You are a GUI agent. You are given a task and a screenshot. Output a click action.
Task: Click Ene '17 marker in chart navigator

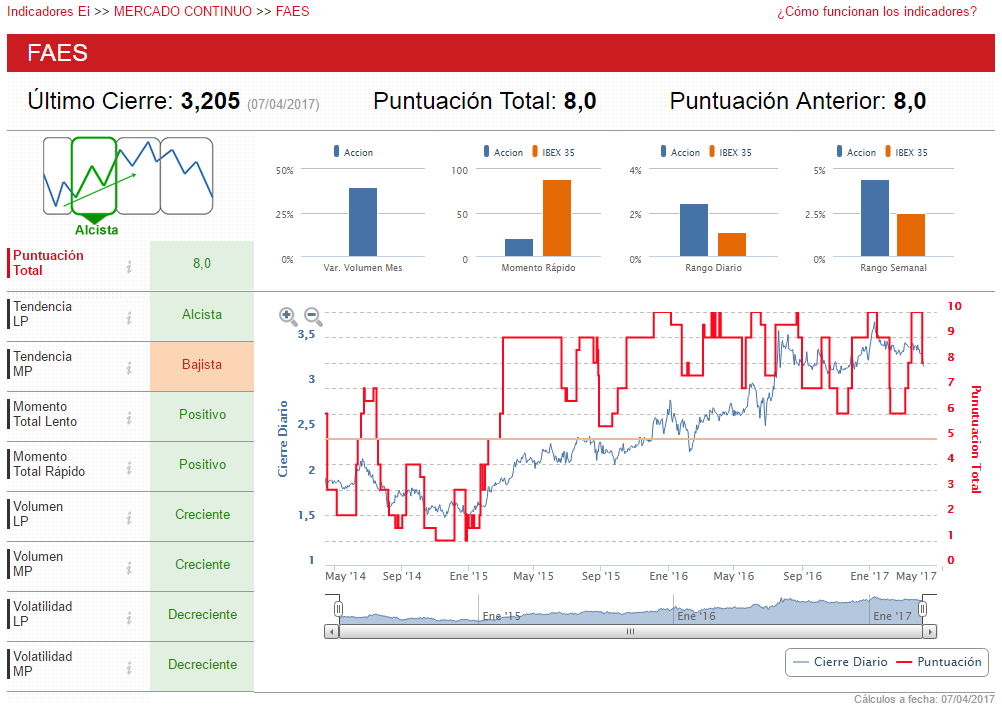pyautogui.click(x=892, y=616)
